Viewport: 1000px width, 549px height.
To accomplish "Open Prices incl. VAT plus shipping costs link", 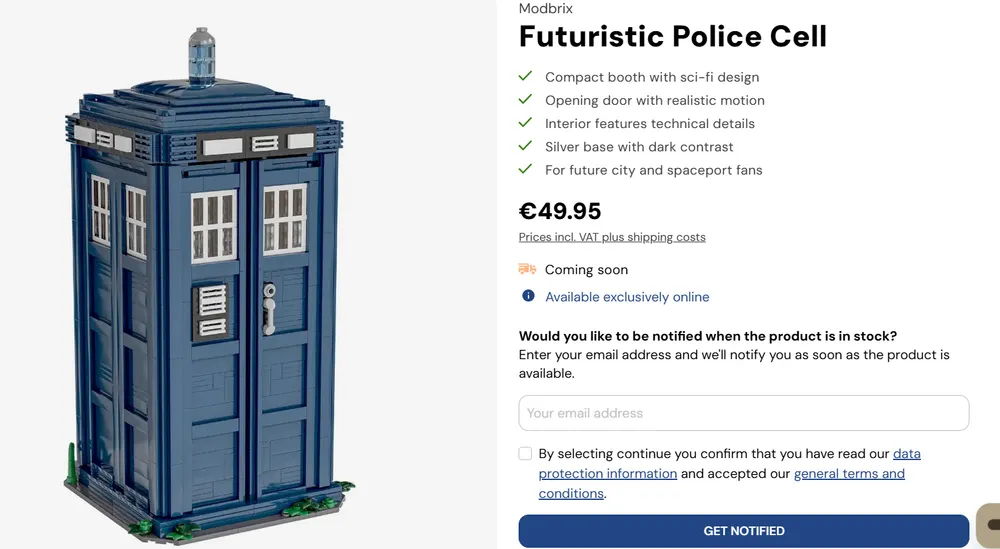I will point(612,237).
